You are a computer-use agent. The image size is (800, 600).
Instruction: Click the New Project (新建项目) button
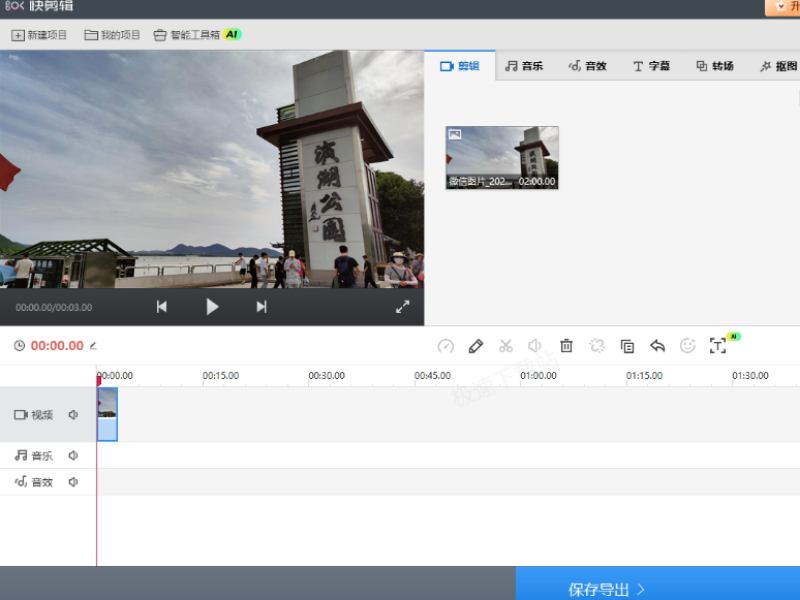point(39,35)
